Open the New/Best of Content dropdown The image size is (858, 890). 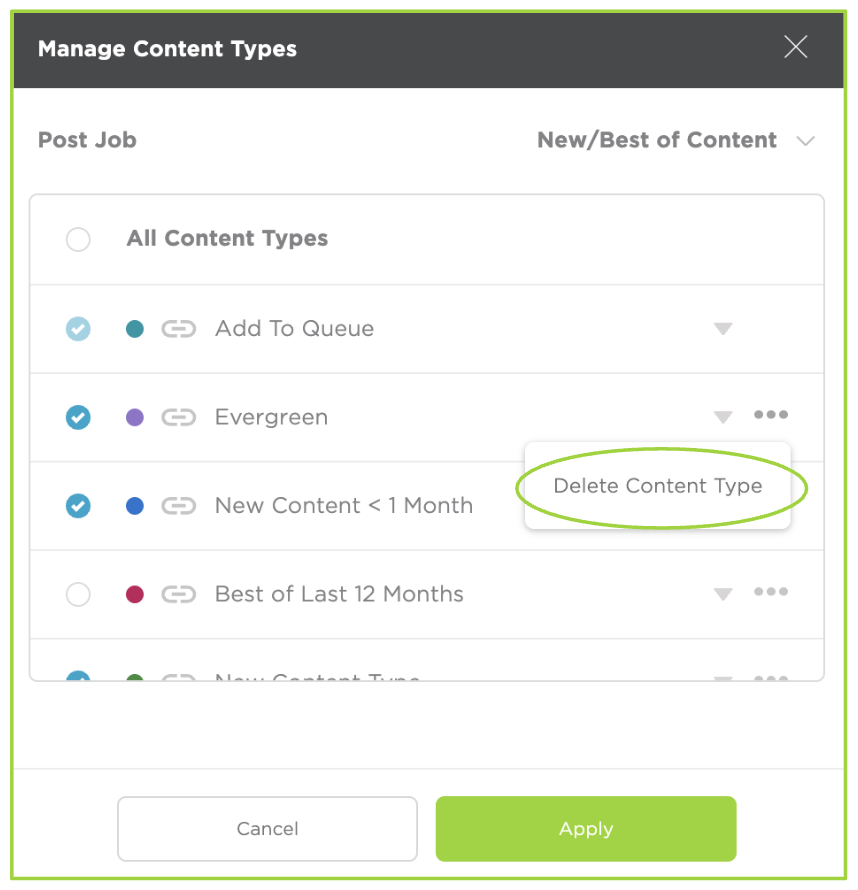point(676,140)
